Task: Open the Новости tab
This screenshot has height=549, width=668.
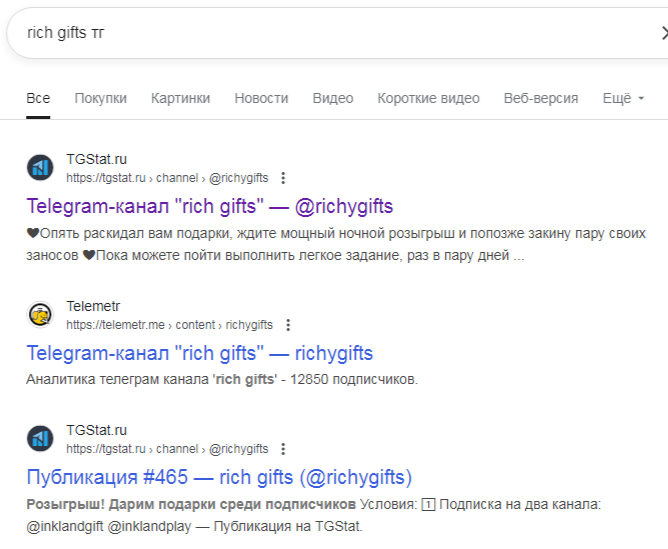Action: pos(261,98)
